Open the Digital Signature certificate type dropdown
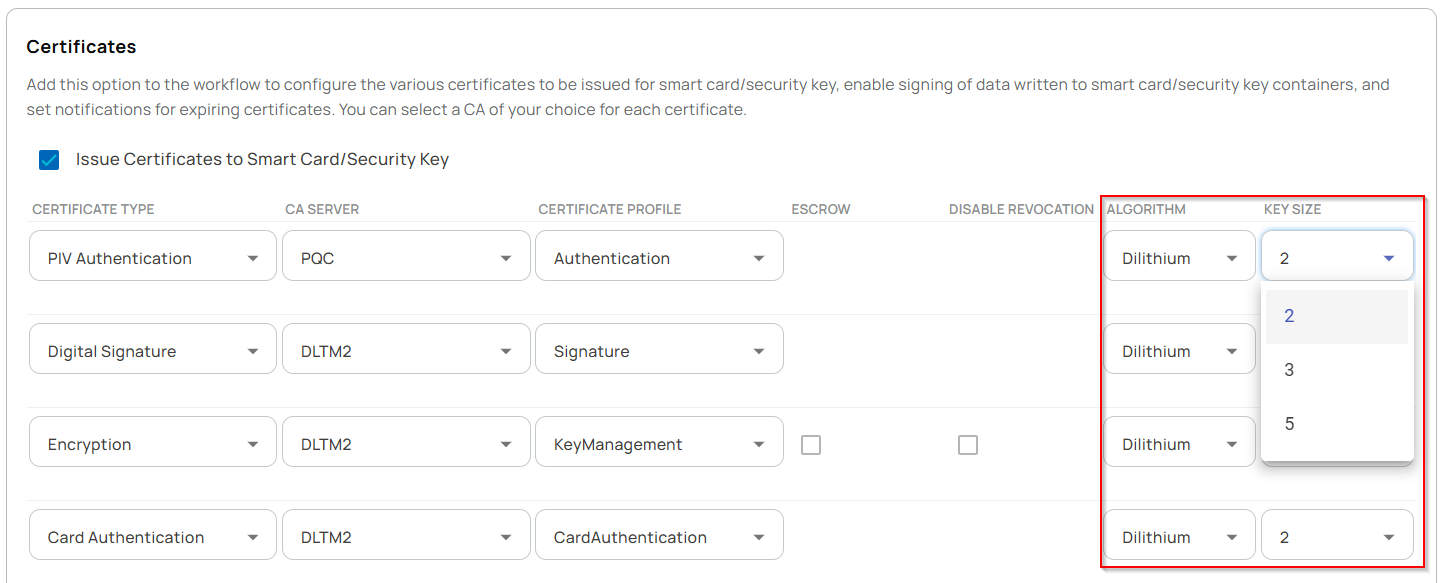The height and width of the screenshot is (583, 1445). pyautogui.click(x=152, y=349)
